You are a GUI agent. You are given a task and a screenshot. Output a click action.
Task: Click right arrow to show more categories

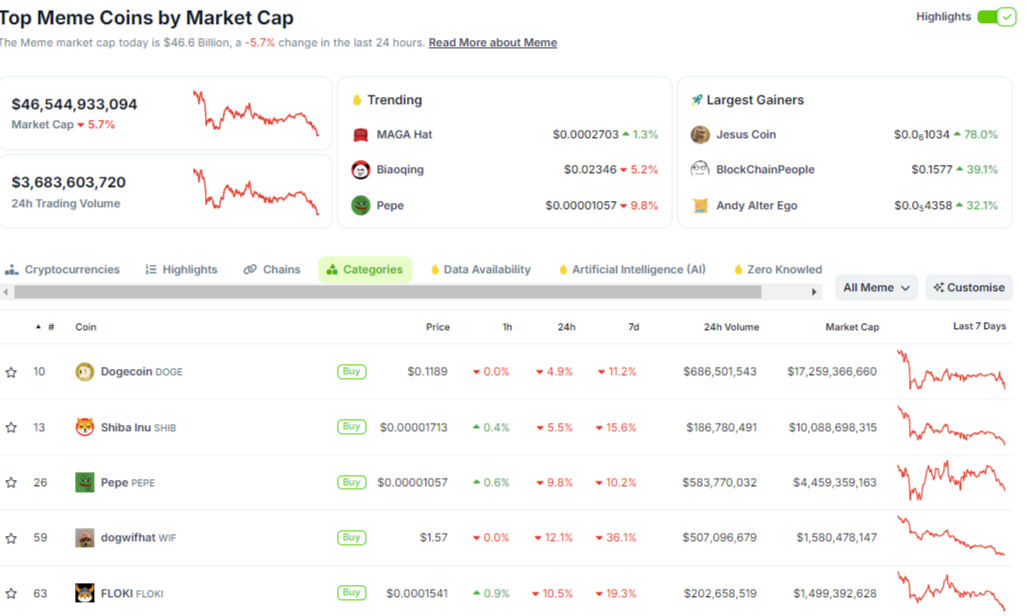[814, 292]
